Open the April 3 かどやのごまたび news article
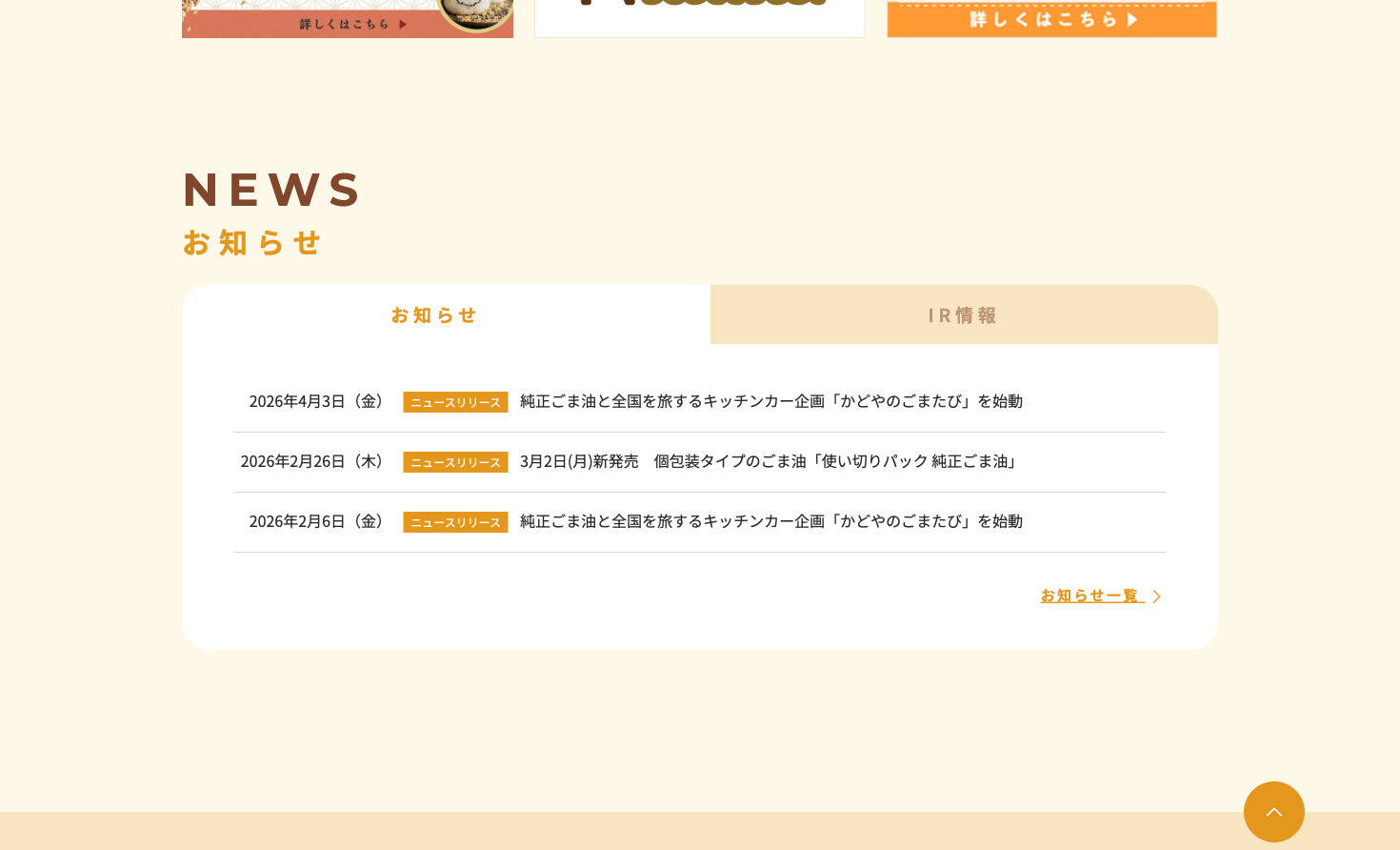 [x=770, y=401]
